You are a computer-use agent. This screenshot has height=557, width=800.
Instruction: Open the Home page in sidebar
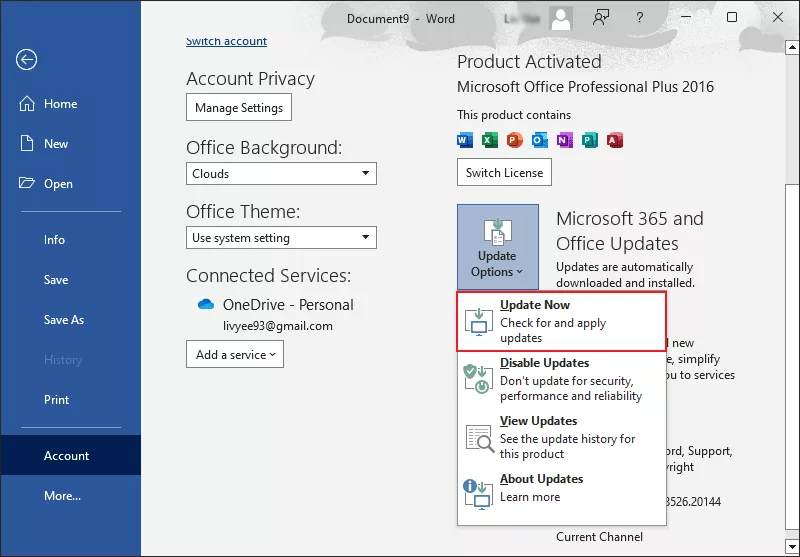pyautogui.click(x=70, y=104)
